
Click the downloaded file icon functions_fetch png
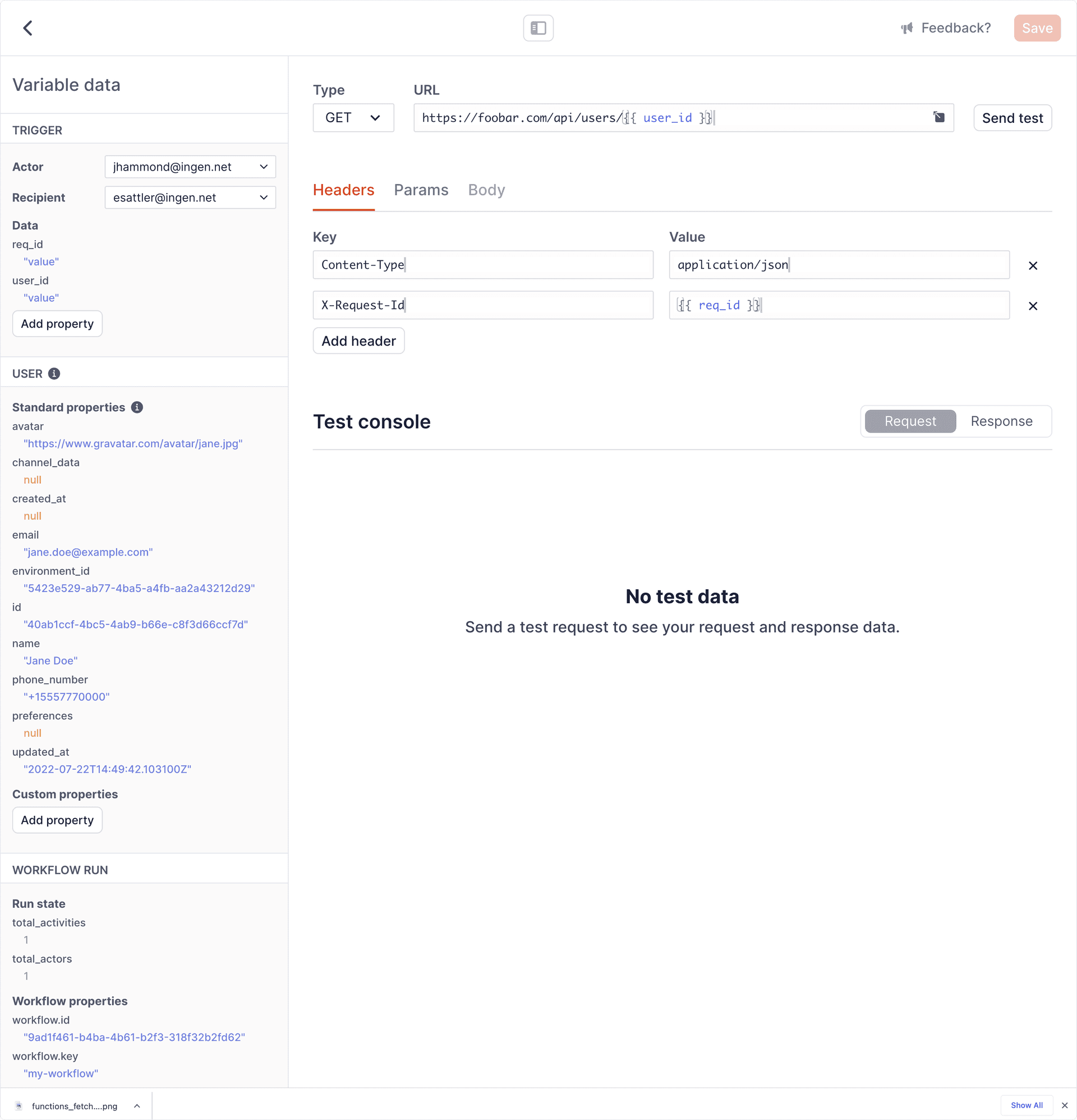point(19,1106)
